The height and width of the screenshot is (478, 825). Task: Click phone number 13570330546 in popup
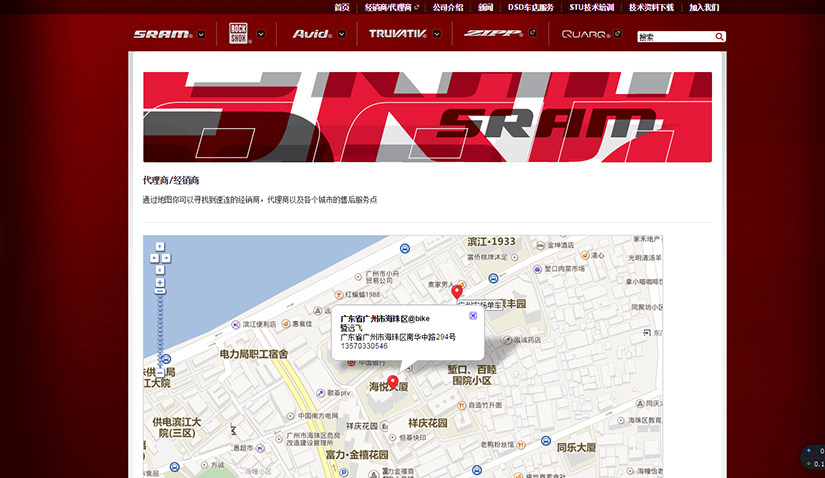[x=364, y=346]
